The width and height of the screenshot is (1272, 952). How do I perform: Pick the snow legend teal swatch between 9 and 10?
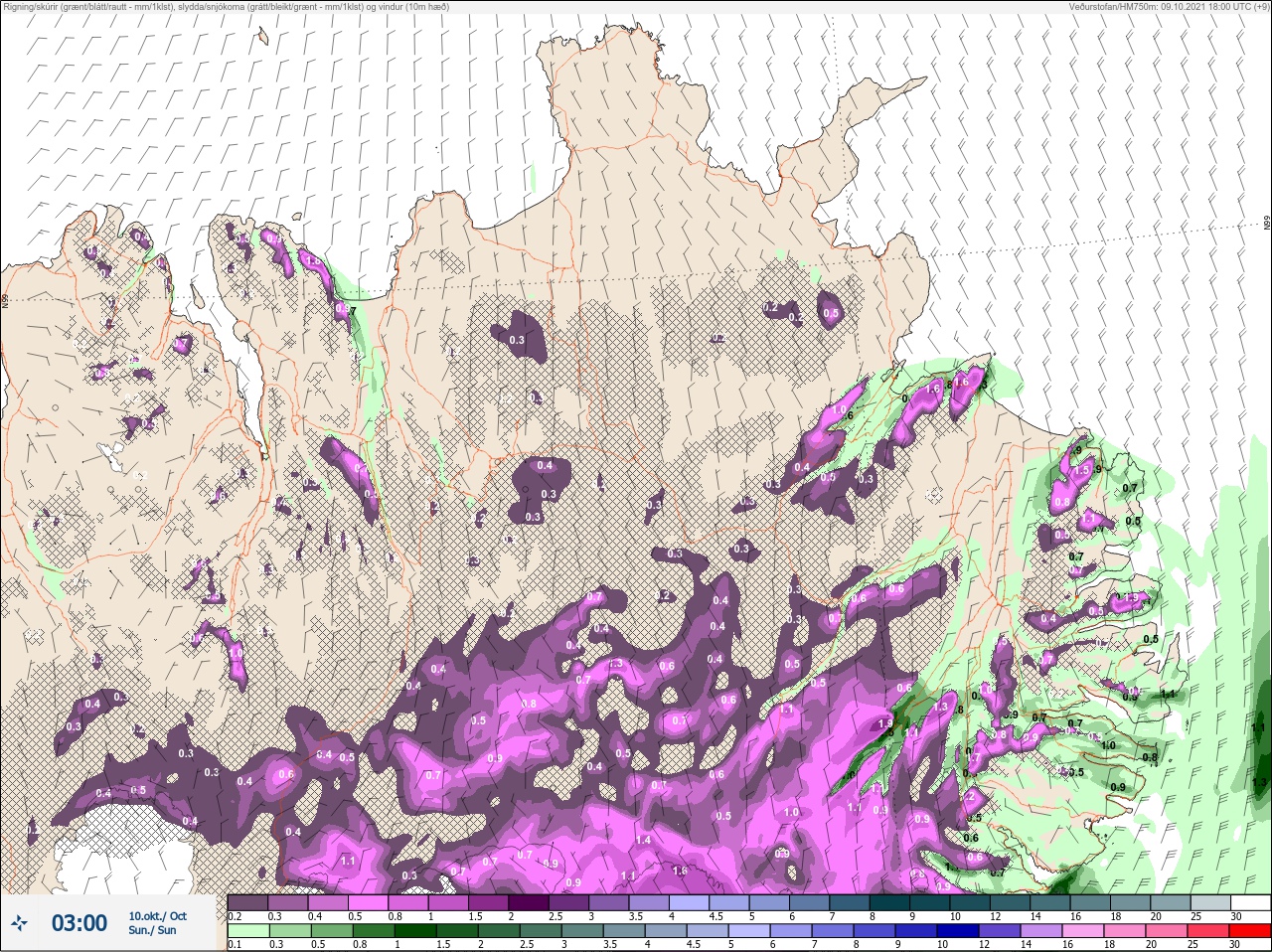click(x=930, y=902)
